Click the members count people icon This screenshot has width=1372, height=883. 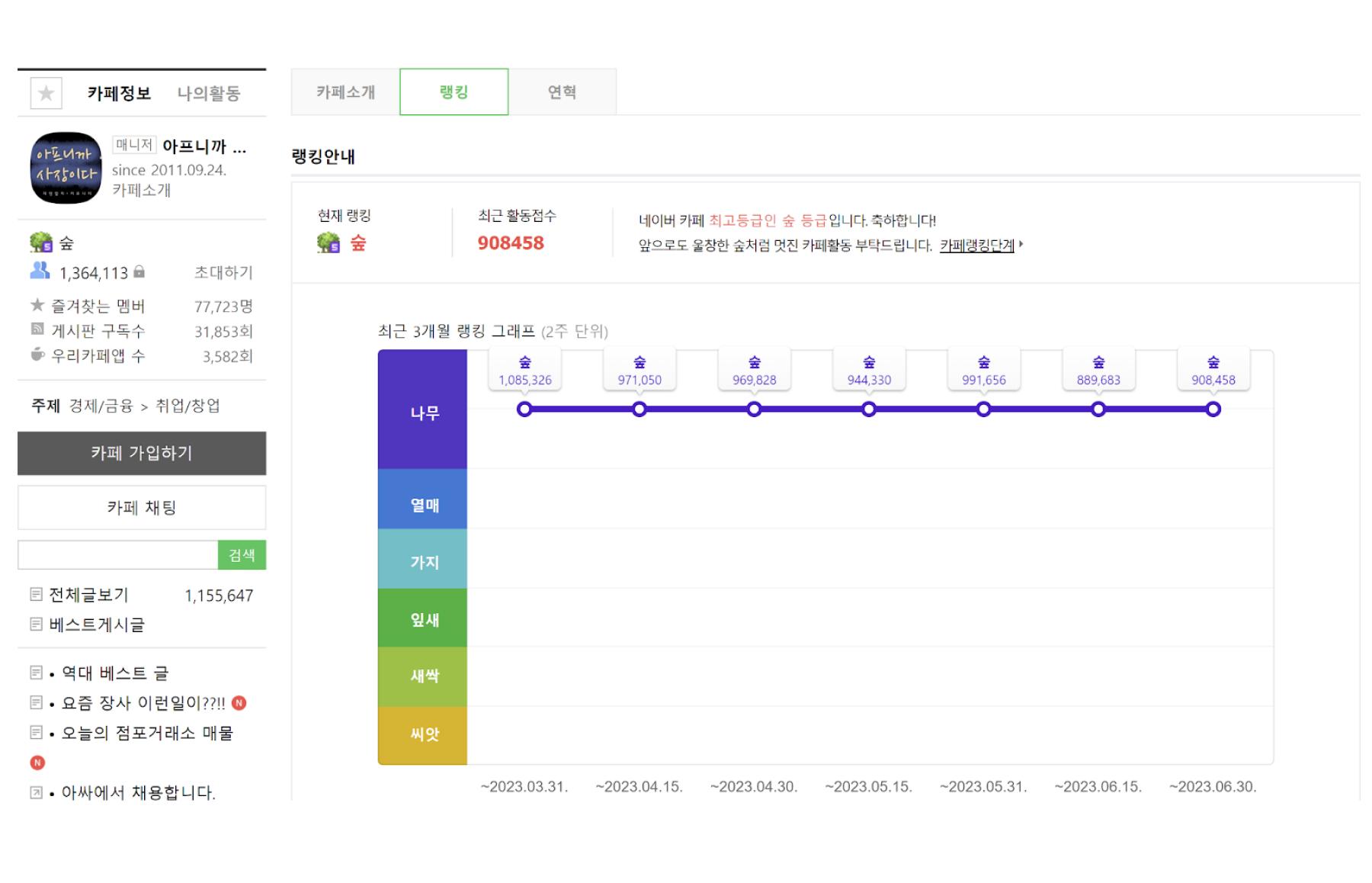tap(40, 271)
